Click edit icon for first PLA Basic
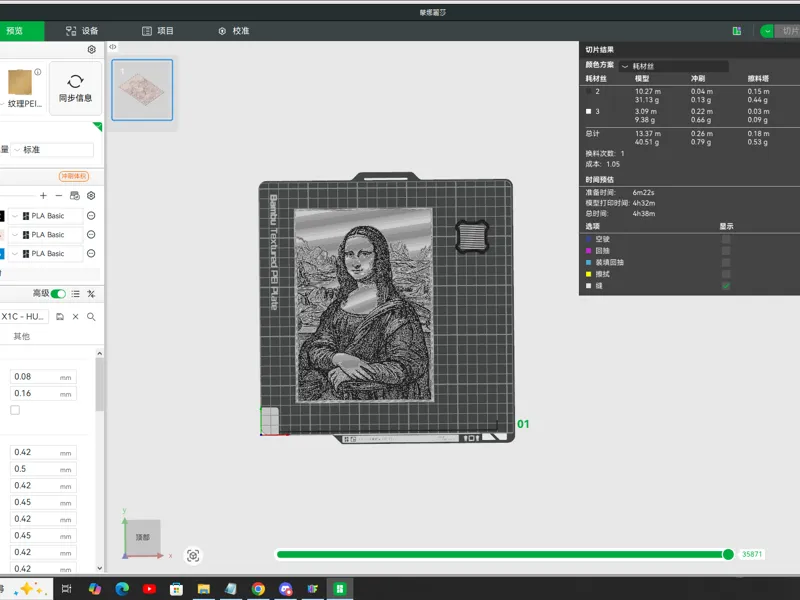This screenshot has height=600, width=800. point(91,216)
